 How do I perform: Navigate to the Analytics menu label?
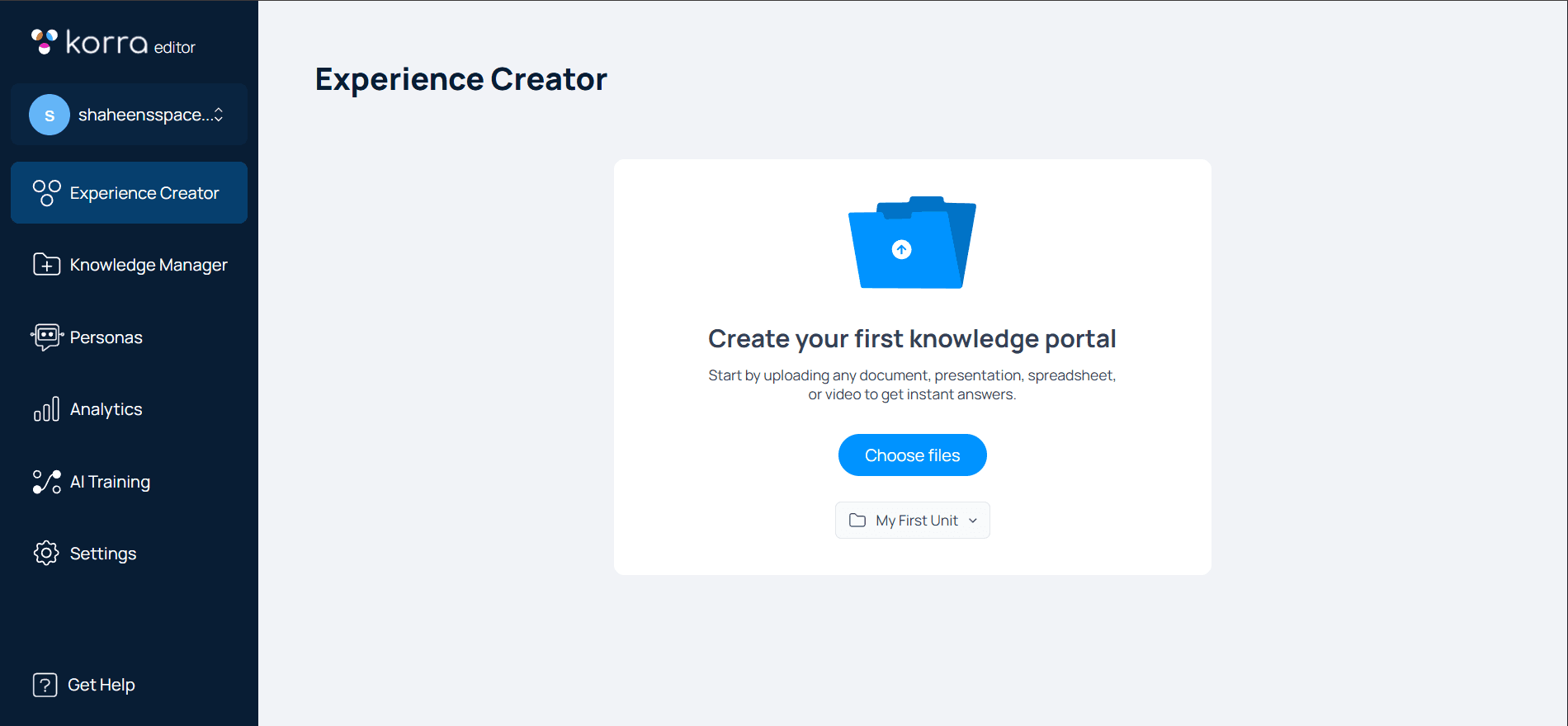point(106,409)
